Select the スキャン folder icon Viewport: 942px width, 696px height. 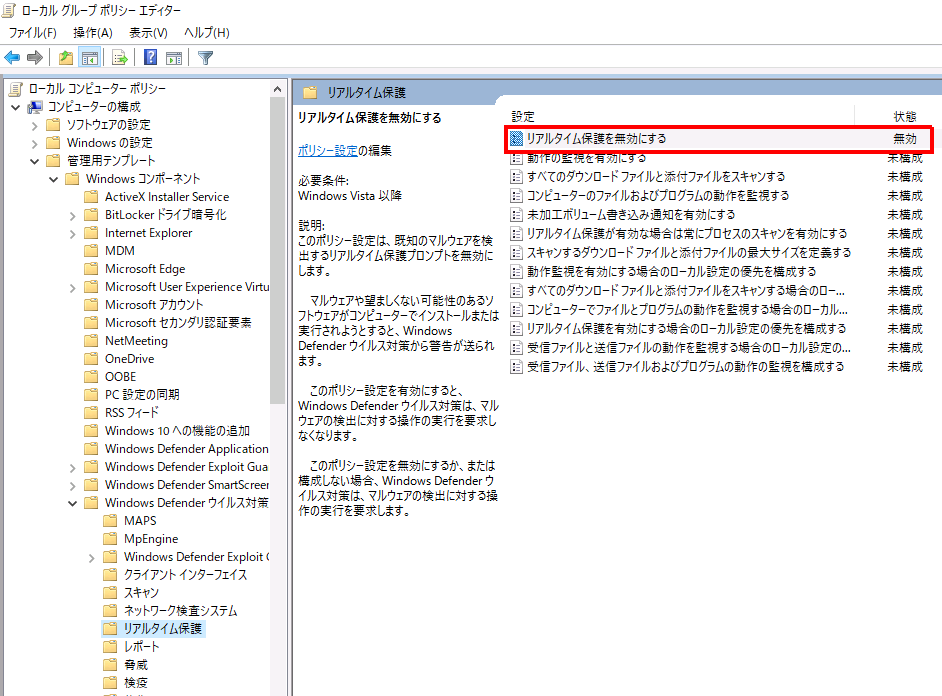click(112, 592)
